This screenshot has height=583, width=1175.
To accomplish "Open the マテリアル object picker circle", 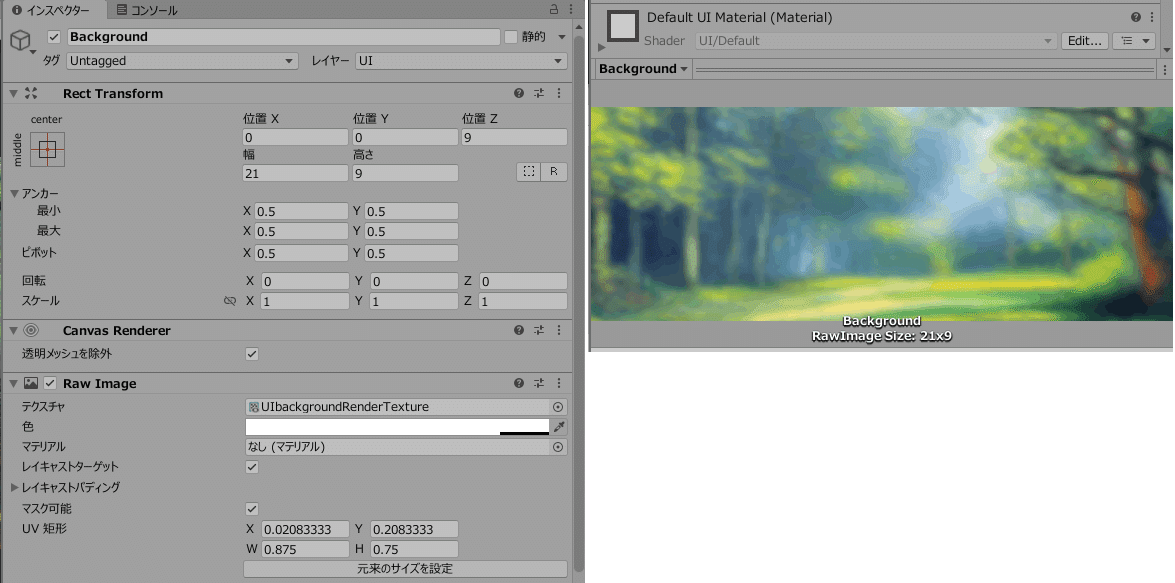I will click(x=558, y=447).
